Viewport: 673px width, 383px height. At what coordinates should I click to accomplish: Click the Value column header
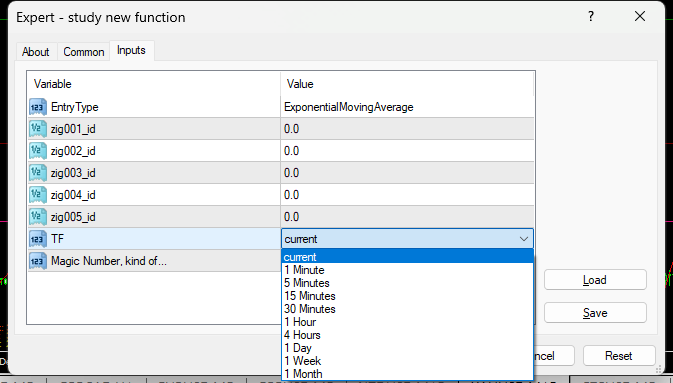point(407,84)
